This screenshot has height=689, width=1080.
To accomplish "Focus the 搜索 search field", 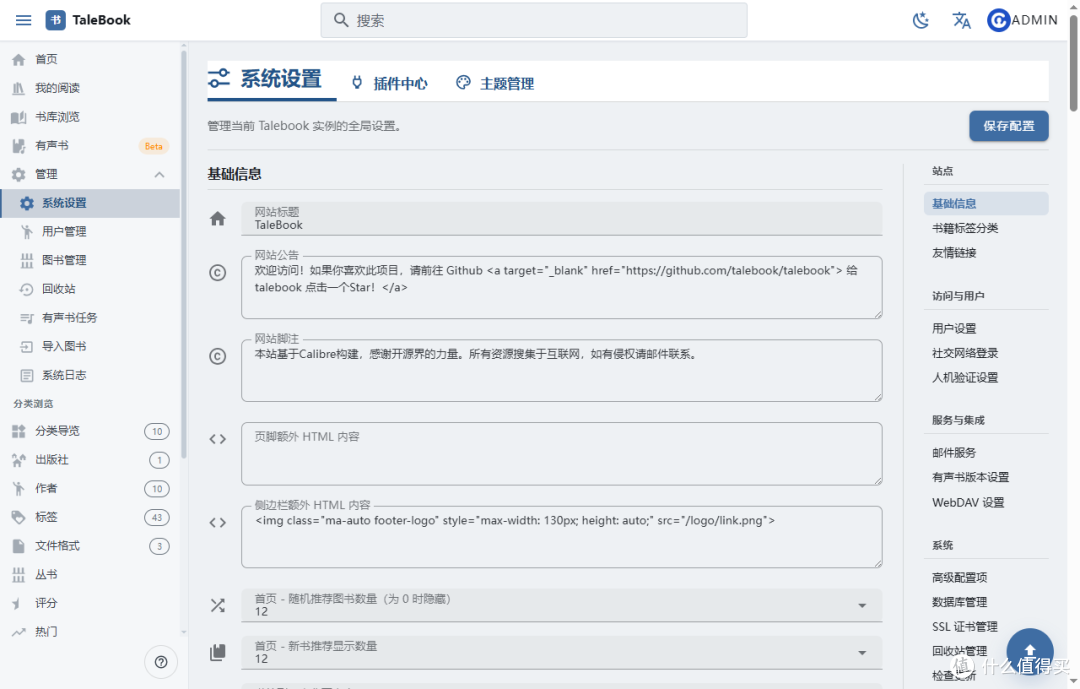I will (534, 20).
